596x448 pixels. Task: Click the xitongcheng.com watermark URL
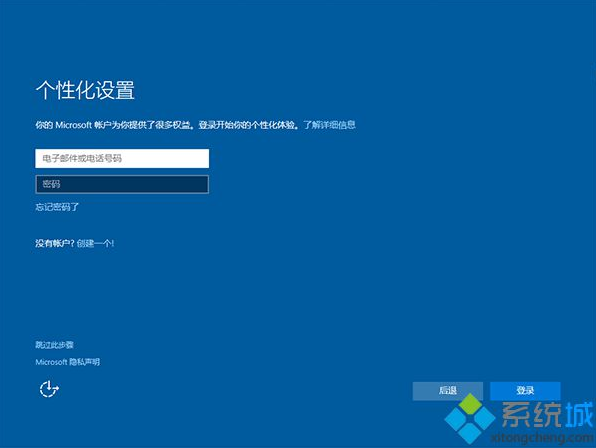(543, 438)
